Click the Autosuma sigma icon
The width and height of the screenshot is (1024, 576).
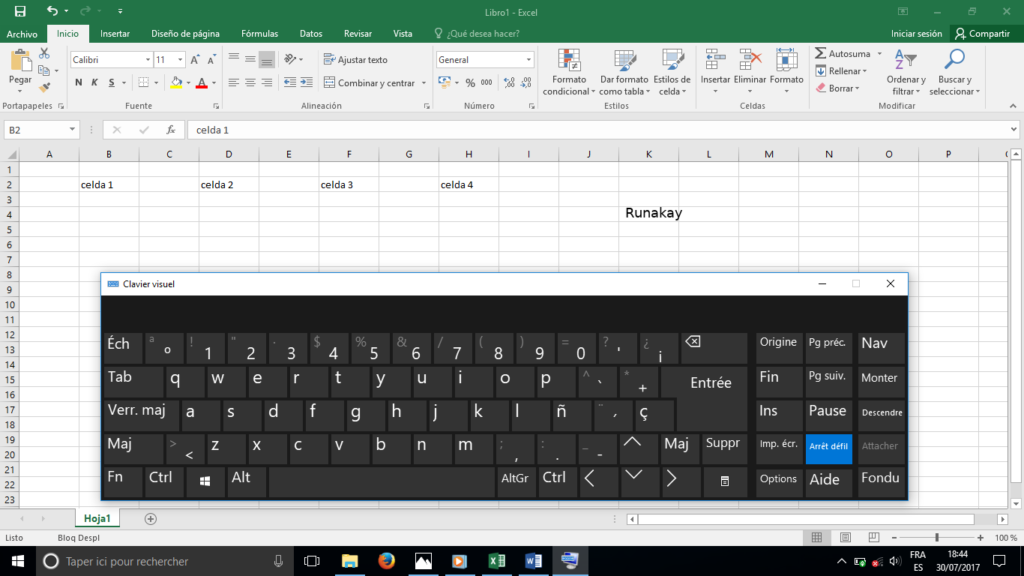tap(821, 54)
